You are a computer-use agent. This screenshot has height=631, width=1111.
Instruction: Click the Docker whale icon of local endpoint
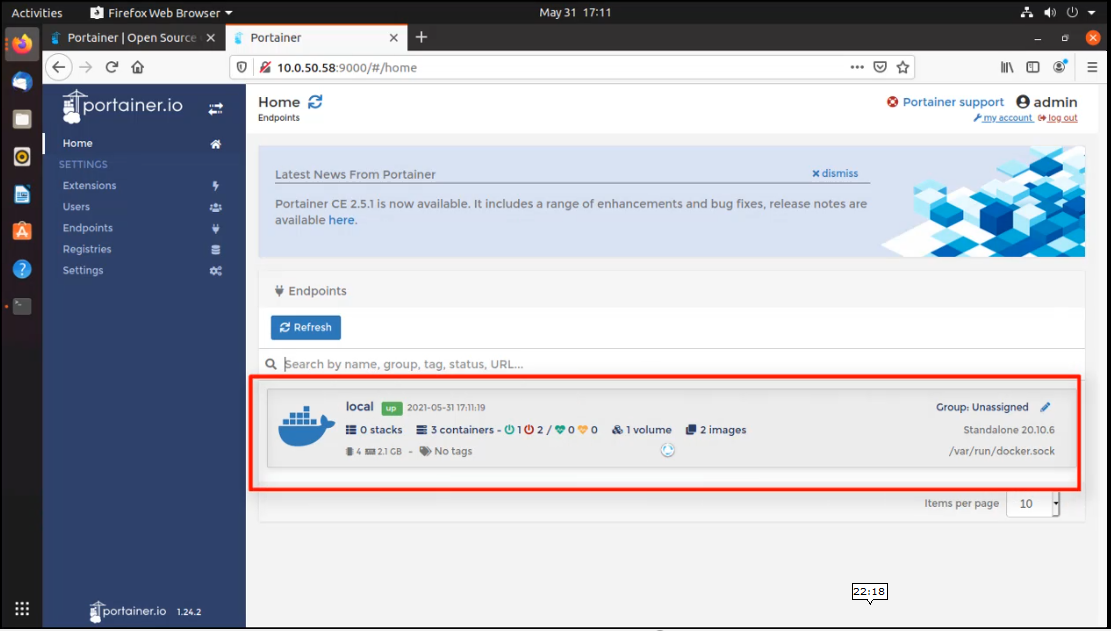pyautogui.click(x=306, y=427)
